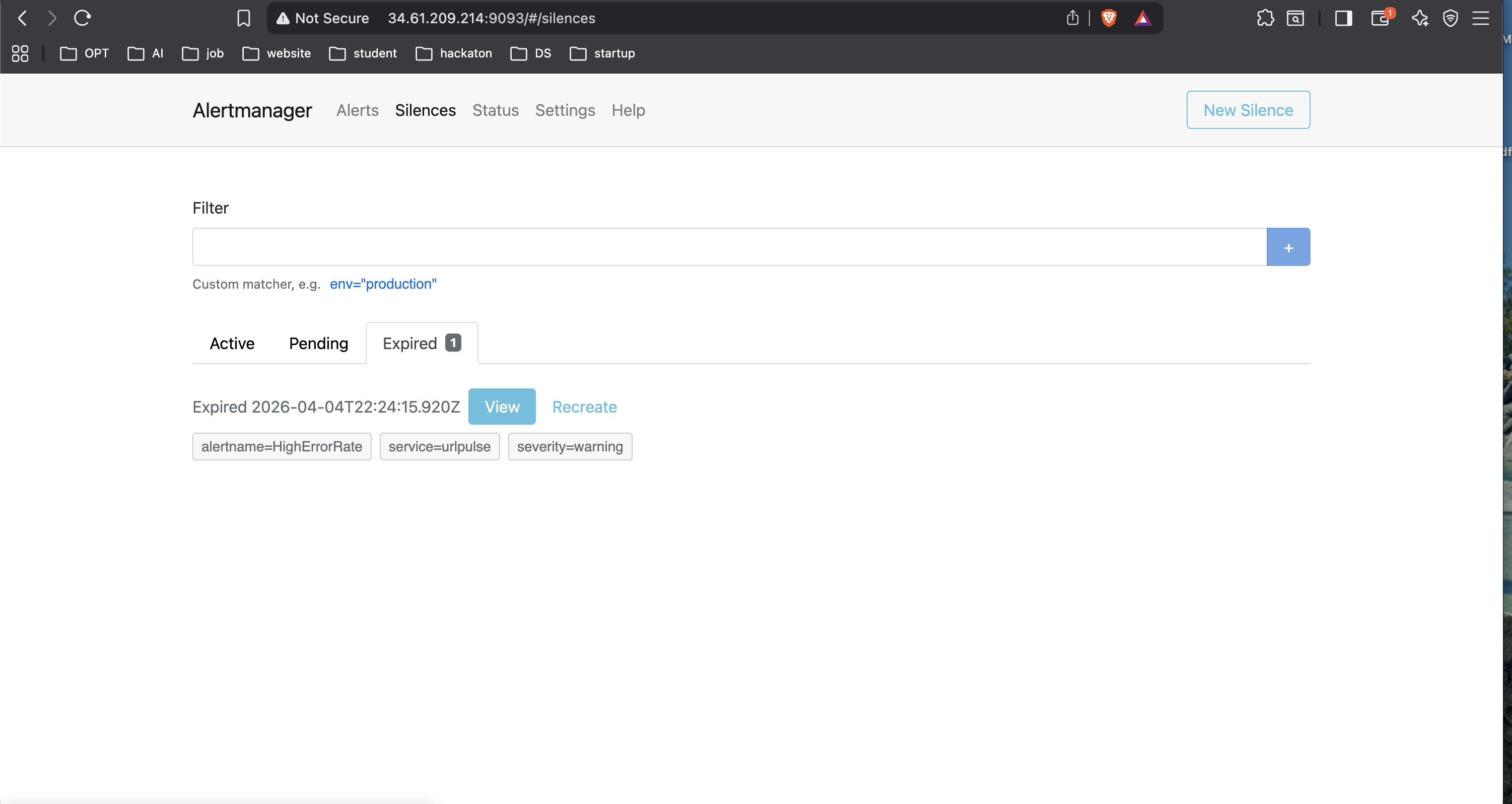Click the share icon in address bar
This screenshot has width=1512, height=804.
click(x=1072, y=18)
